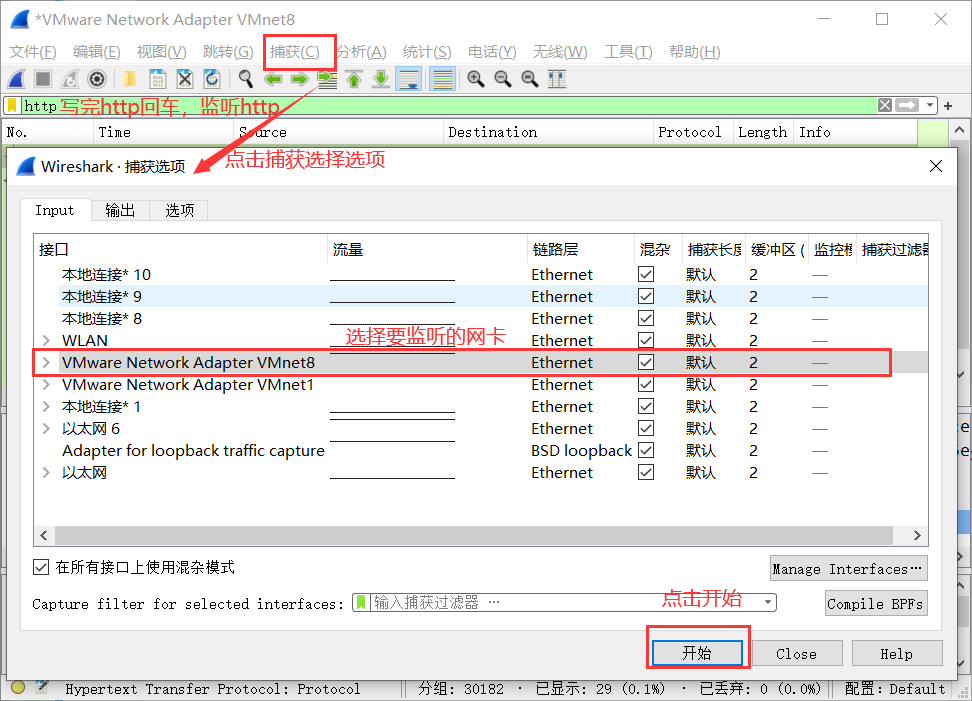Reset the packet text to normal size
972x701 pixels.
[529, 79]
